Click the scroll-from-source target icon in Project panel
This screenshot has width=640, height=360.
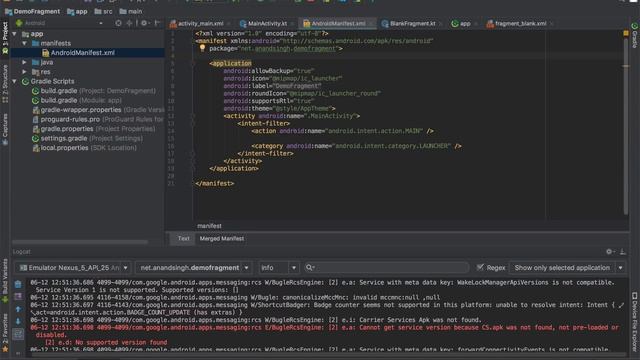(118, 23)
